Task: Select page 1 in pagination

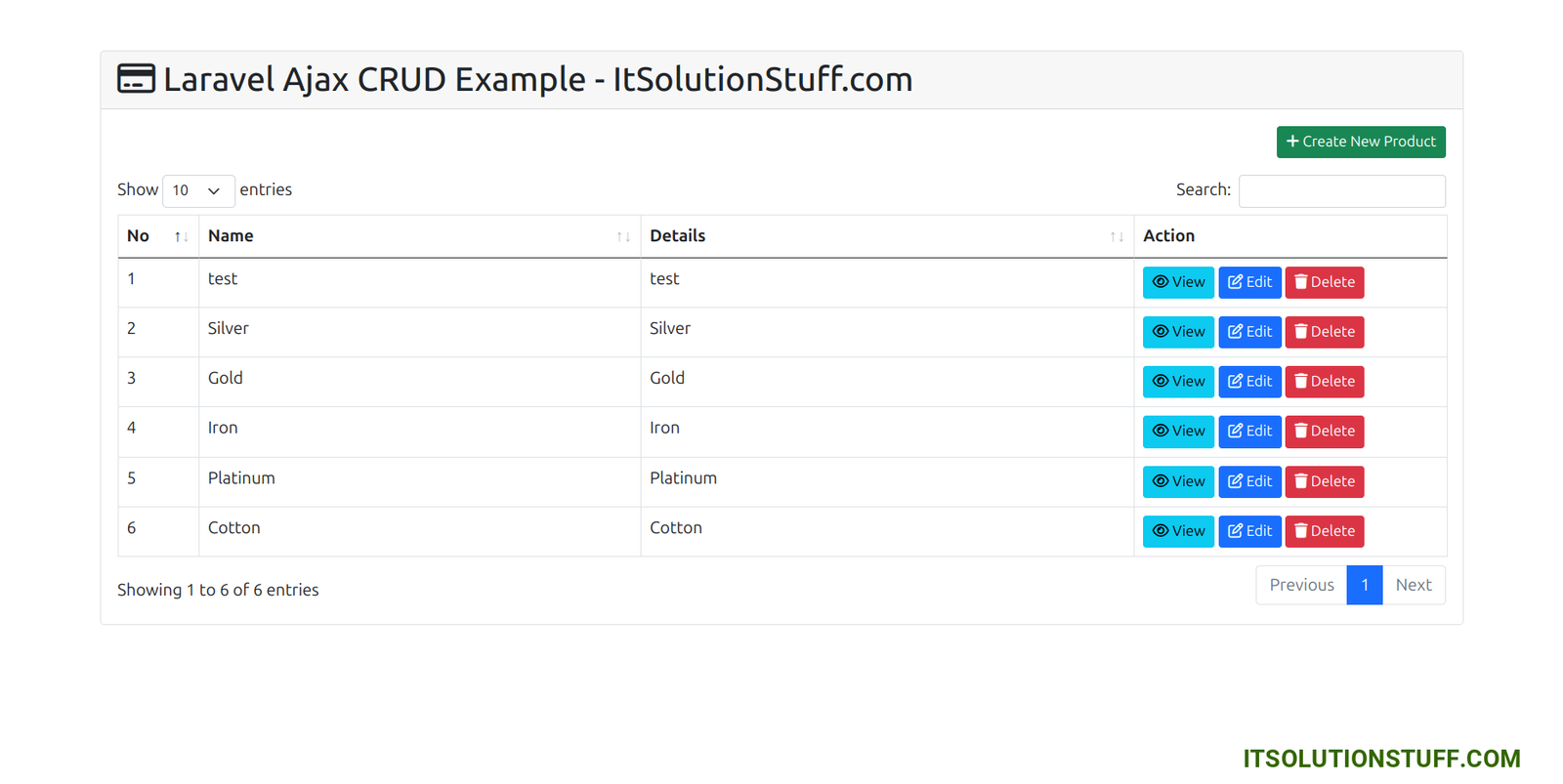Action: point(1365,585)
